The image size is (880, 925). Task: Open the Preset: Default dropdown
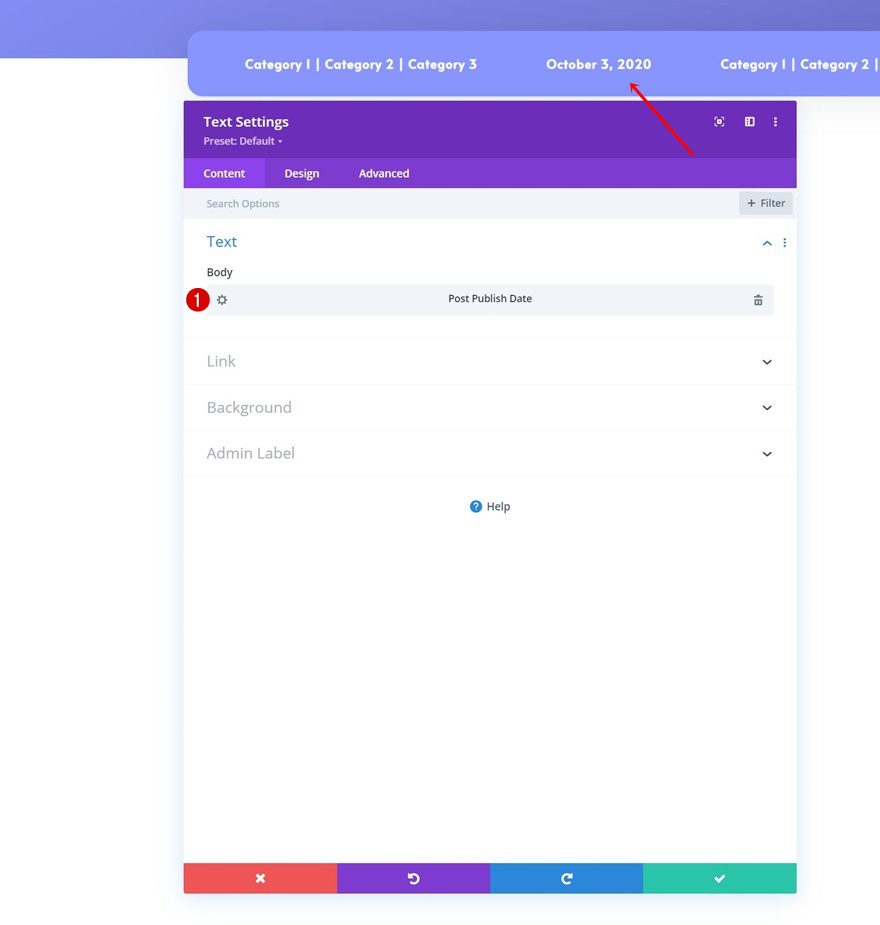click(242, 140)
